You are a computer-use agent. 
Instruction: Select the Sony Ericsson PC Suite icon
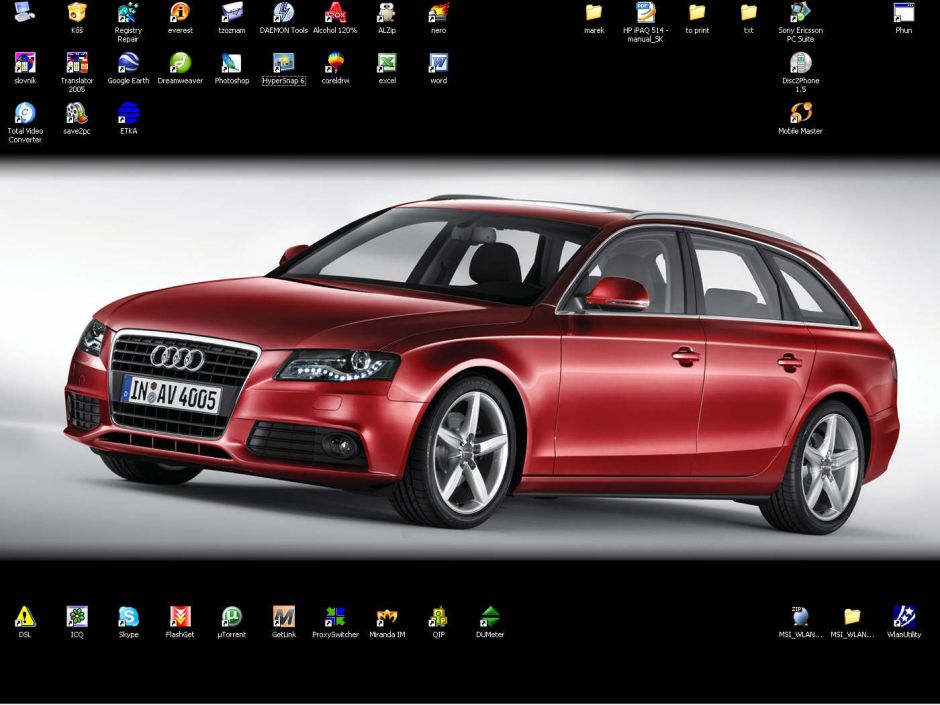pyautogui.click(x=800, y=13)
